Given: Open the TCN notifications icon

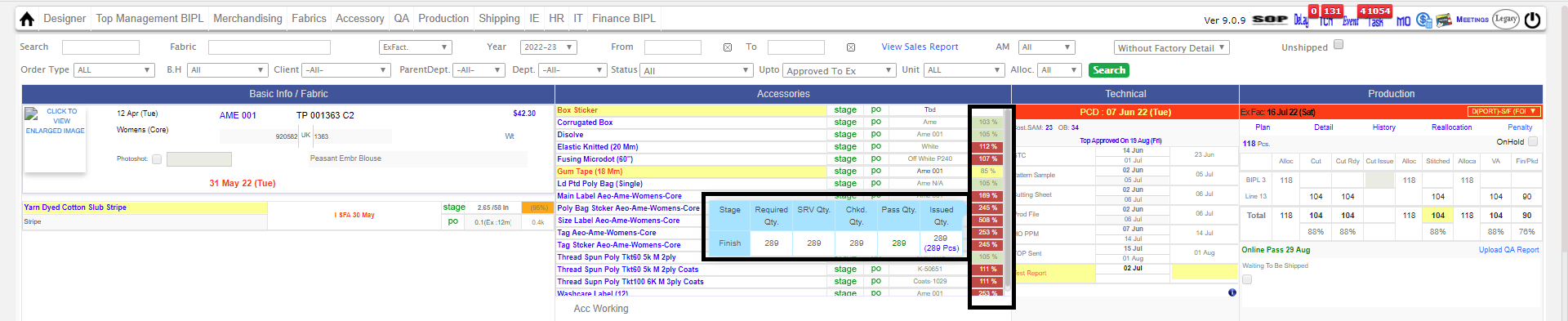Looking at the screenshot, I should point(1326,21).
